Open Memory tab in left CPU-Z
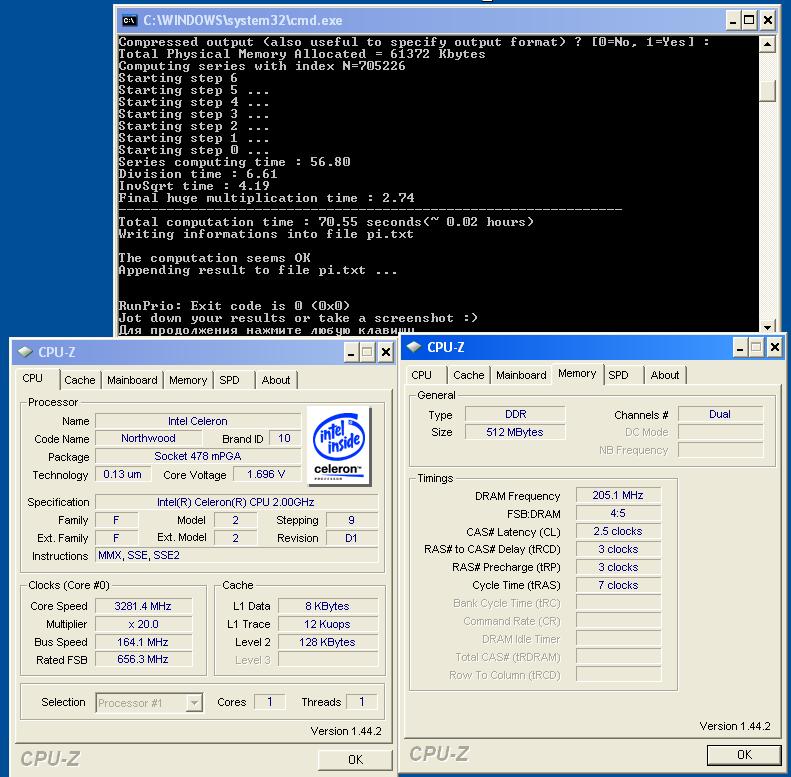This screenshot has height=777, width=791. point(188,380)
